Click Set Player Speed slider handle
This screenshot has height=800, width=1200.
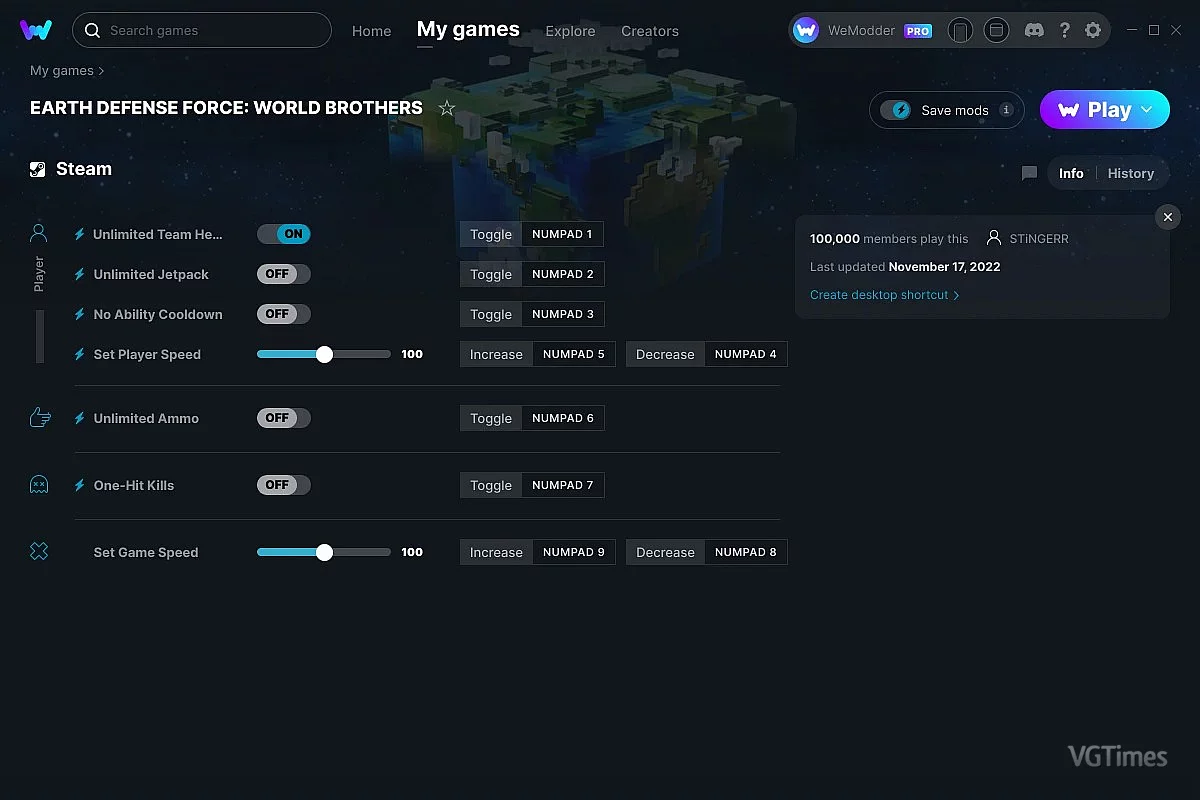324,354
